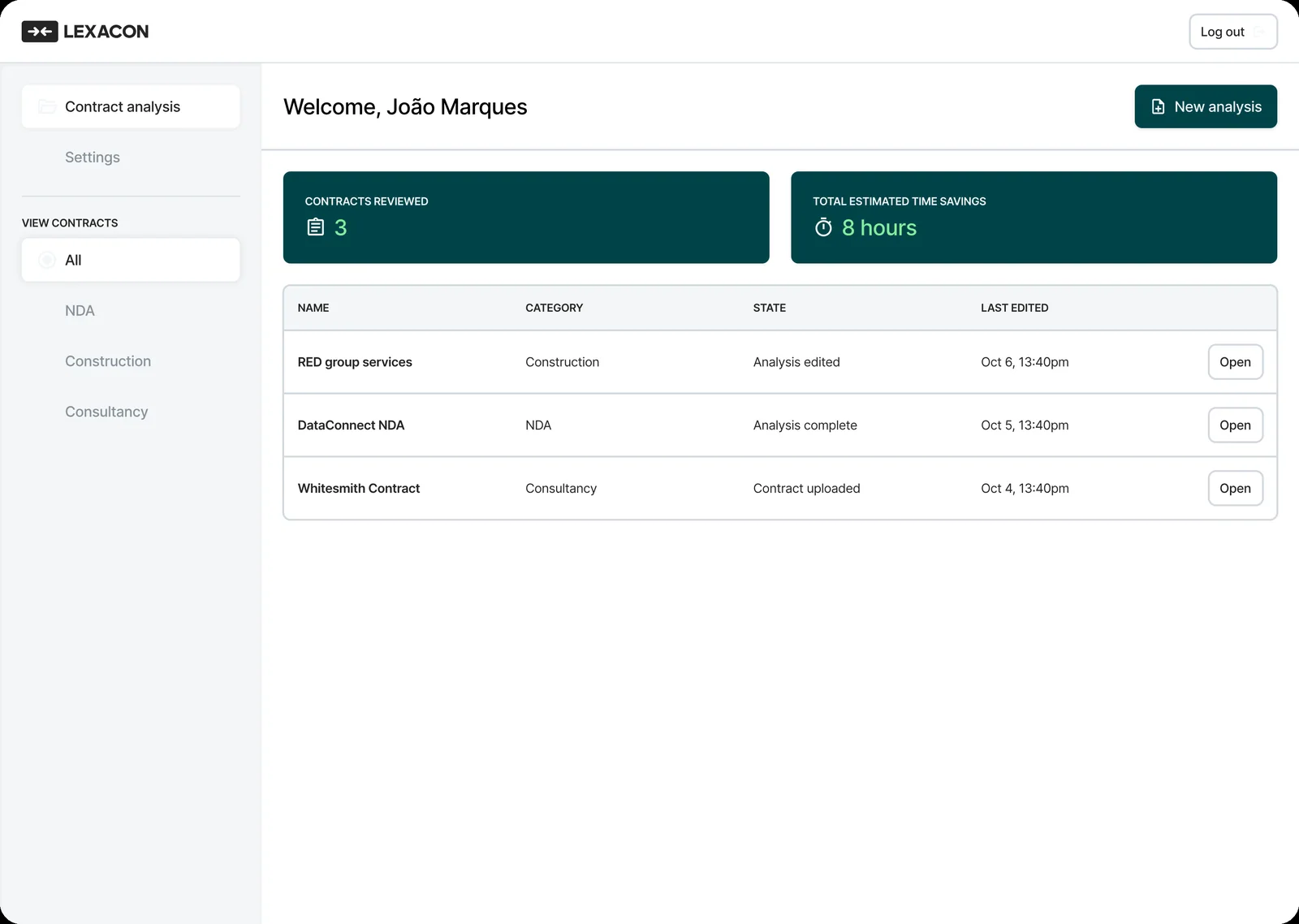Open the Whitesmith Contract row
Image resolution: width=1299 pixels, height=924 pixels.
tap(1235, 488)
